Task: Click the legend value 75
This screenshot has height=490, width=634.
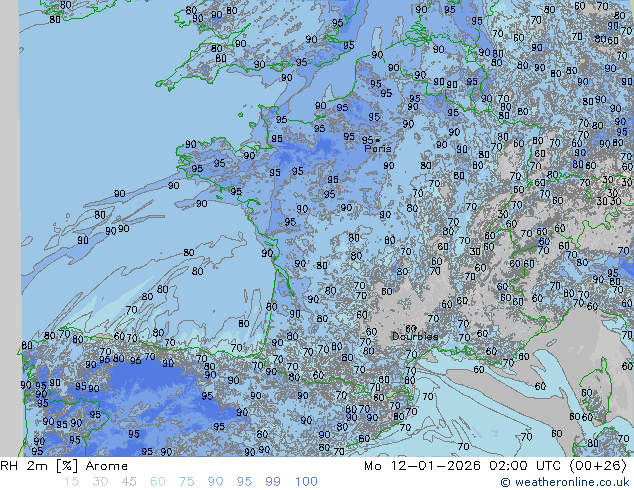Action: 186,482
